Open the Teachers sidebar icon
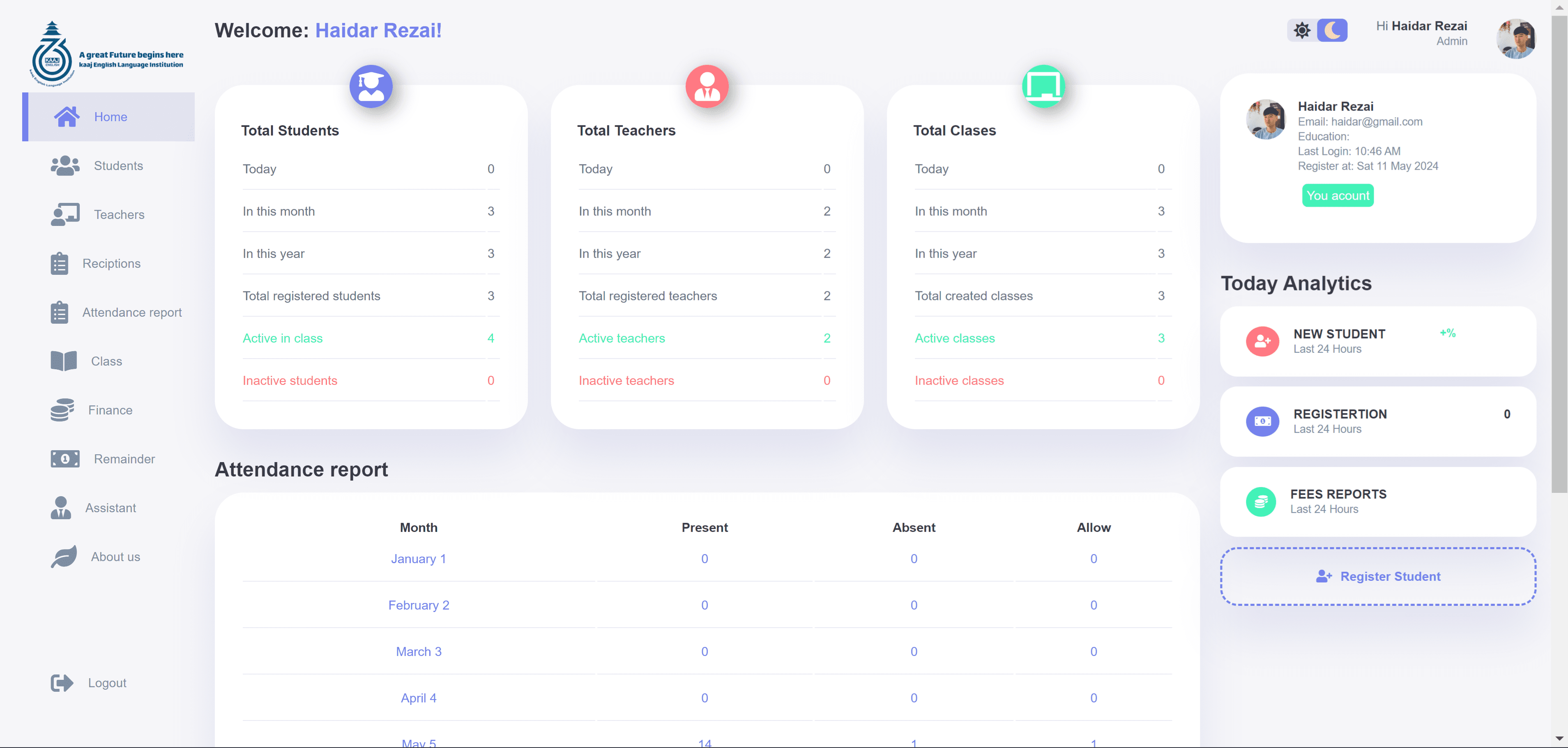Image resolution: width=1568 pixels, height=748 pixels. (65, 214)
